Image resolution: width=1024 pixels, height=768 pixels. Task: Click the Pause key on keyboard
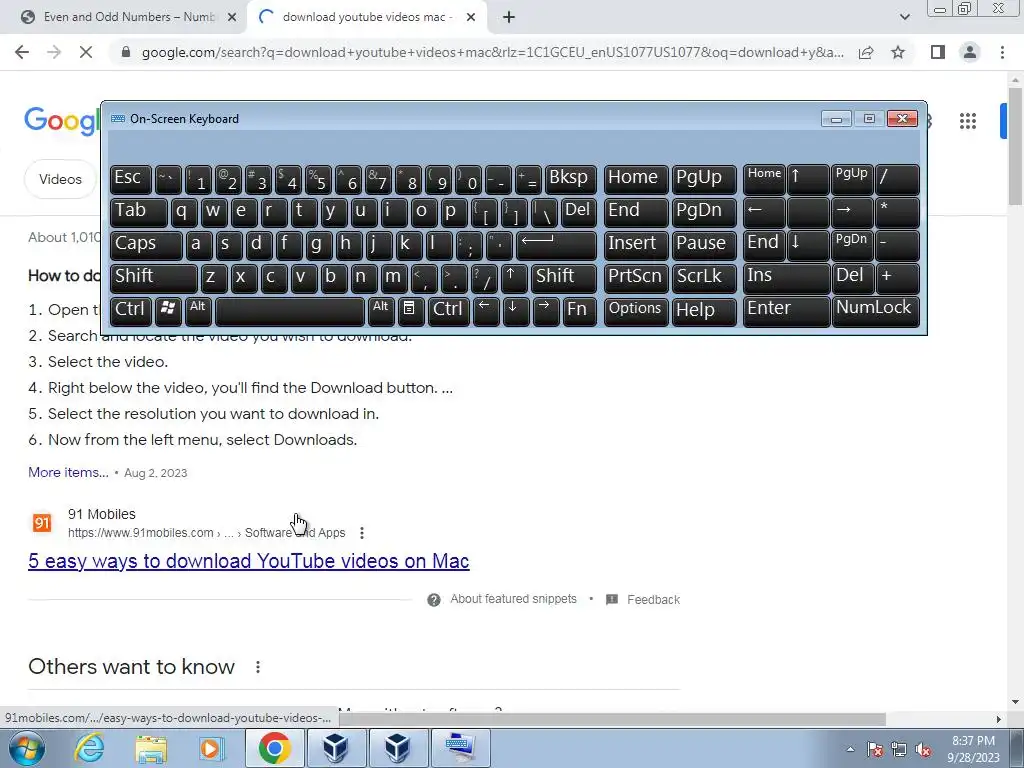click(704, 245)
